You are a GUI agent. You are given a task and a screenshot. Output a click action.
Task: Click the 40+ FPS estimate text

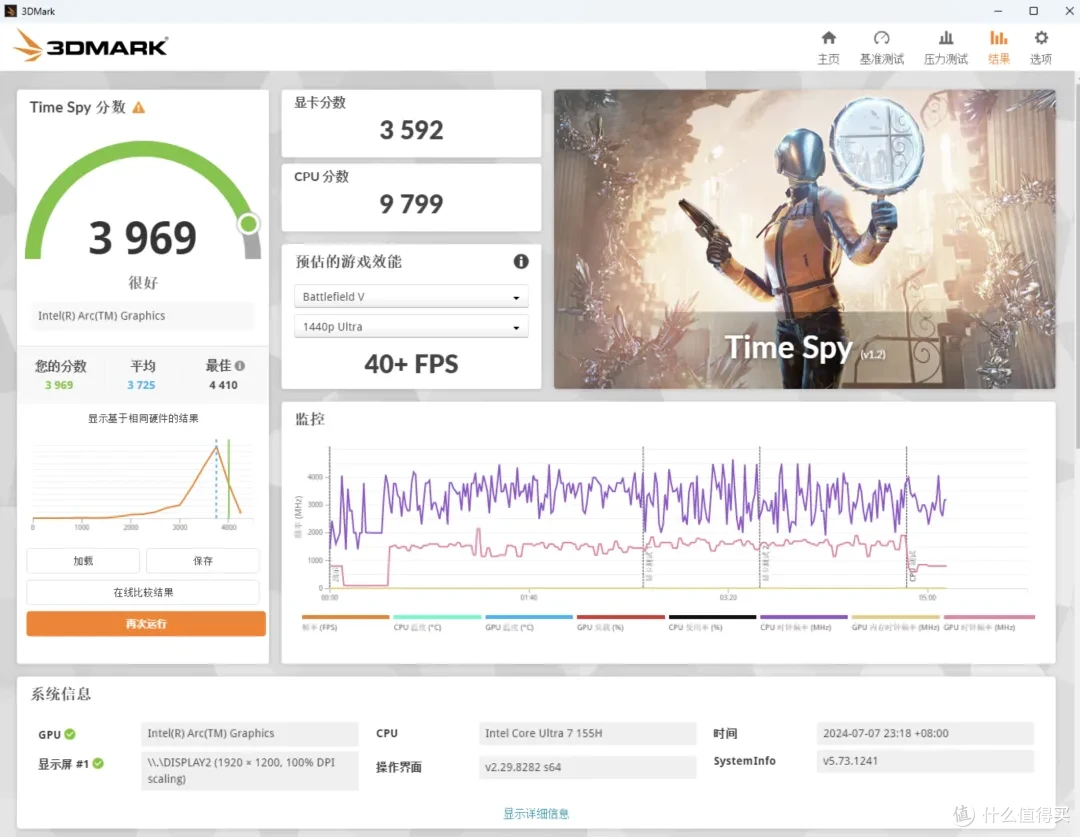pos(411,364)
